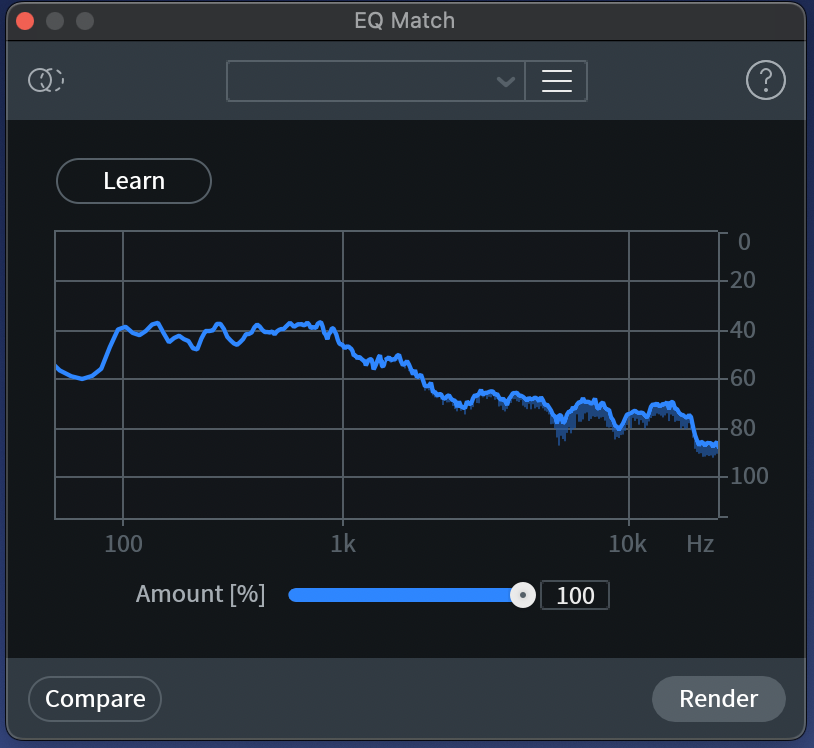Image resolution: width=814 pixels, height=748 pixels.
Task: Click the 'Hz' axis unit label
Action: (x=700, y=544)
